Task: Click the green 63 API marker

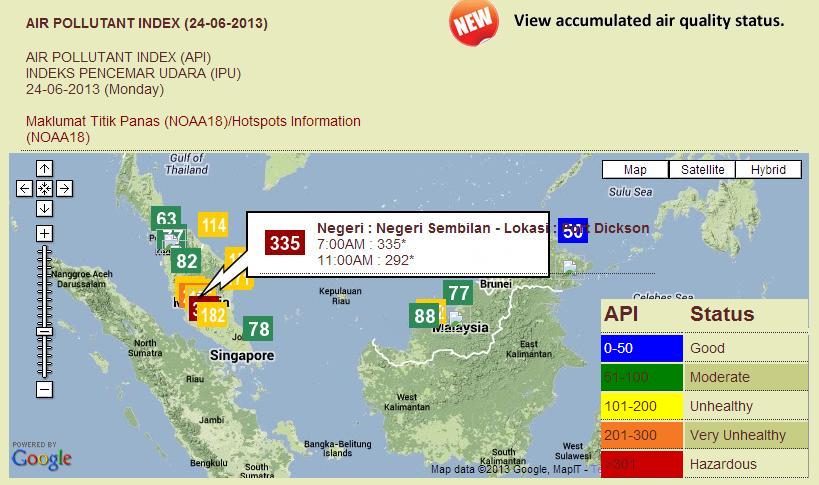Action: tap(166, 217)
